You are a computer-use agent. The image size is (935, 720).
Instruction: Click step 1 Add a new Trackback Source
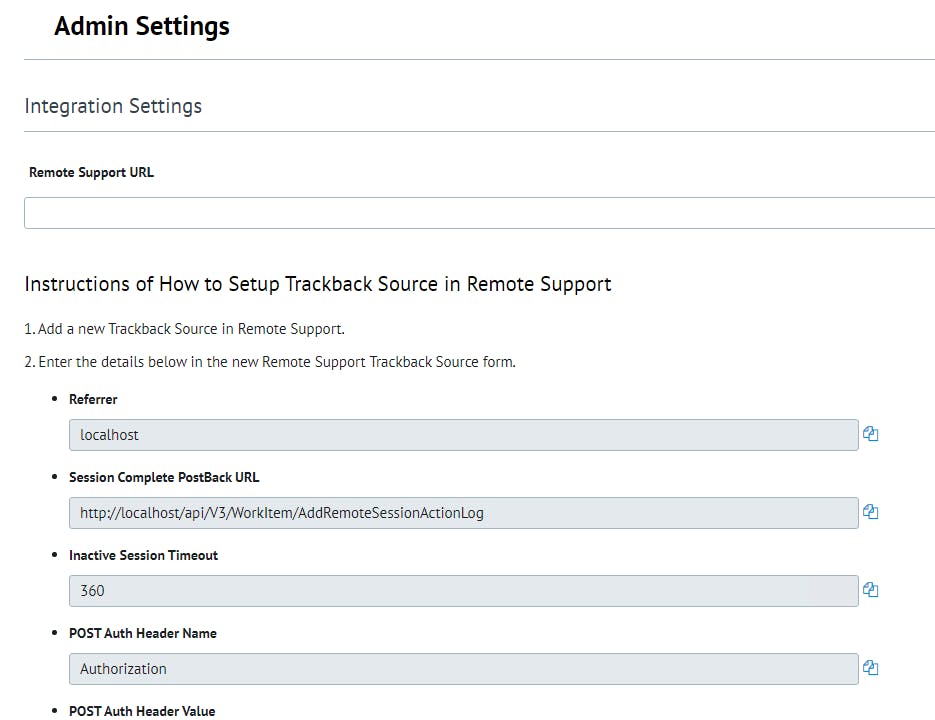coord(185,329)
